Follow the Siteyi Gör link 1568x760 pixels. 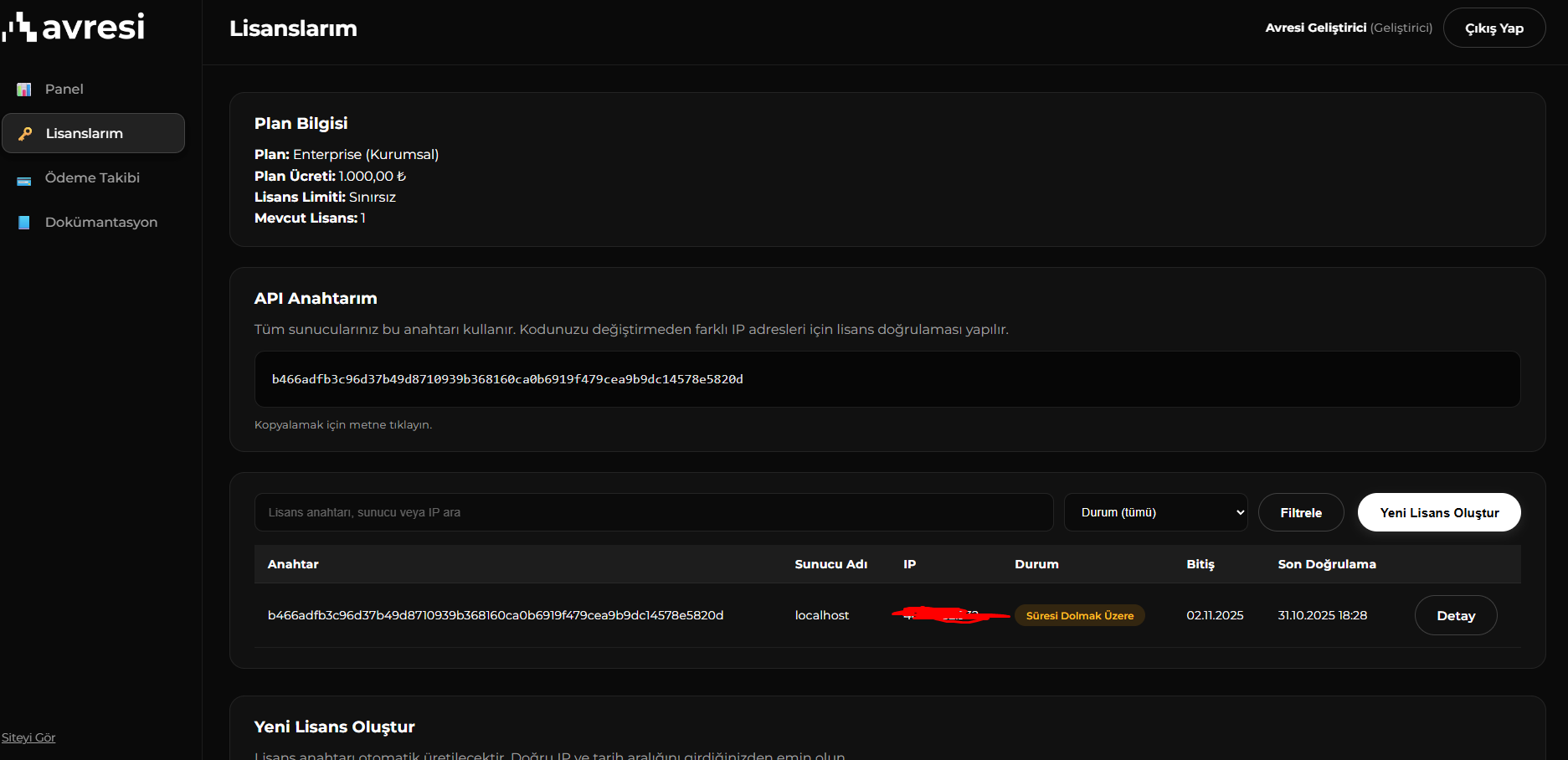tap(28, 737)
